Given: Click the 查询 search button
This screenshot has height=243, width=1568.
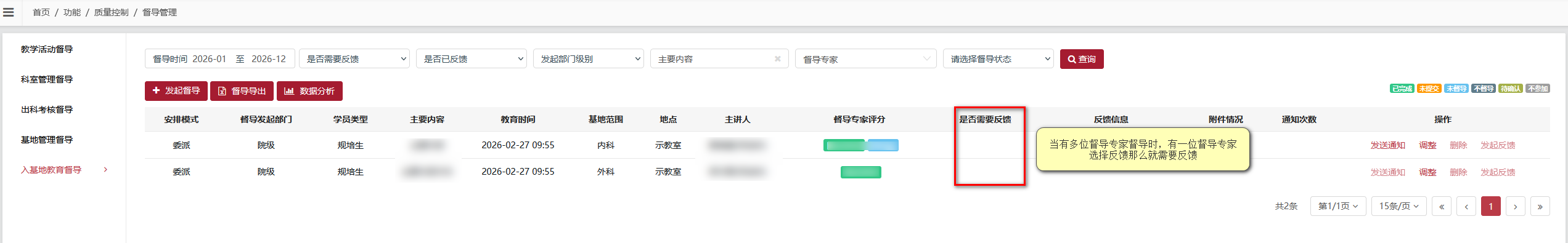Looking at the screenshot, I should point(1082,59).
